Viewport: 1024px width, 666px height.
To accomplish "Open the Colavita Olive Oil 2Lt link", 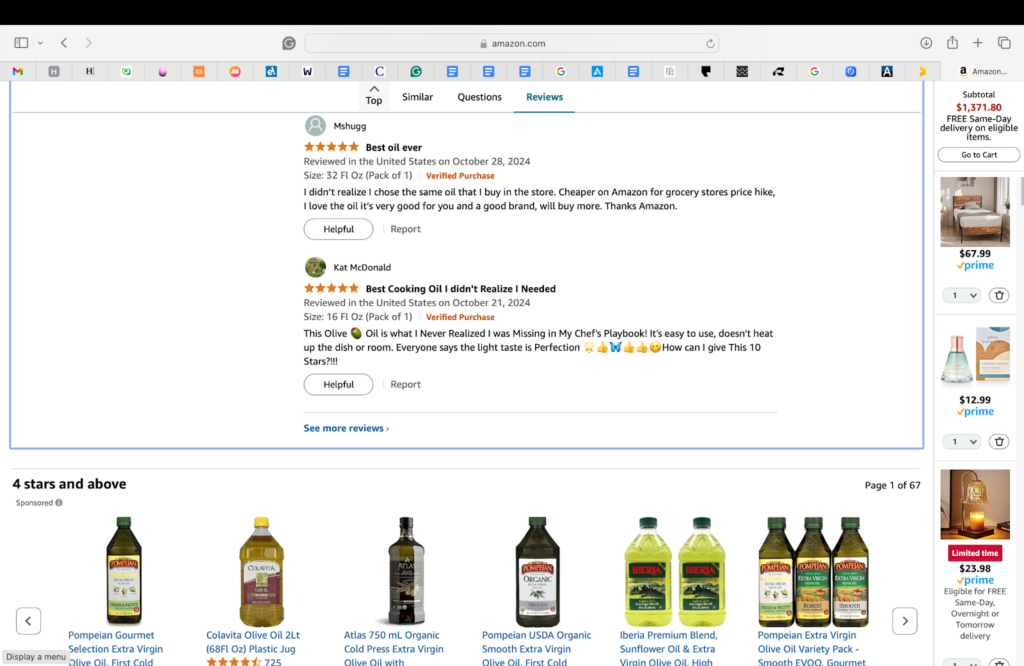I will (x=253, y=642).
